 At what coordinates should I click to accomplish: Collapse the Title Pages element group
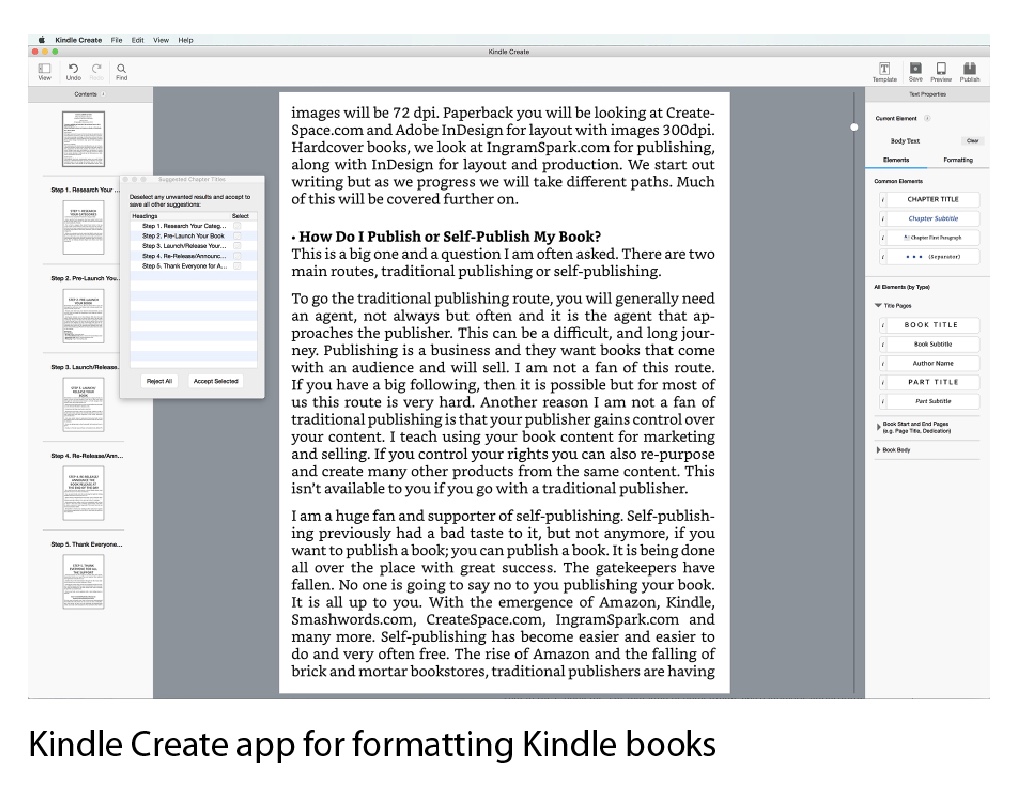coord(876,306)
